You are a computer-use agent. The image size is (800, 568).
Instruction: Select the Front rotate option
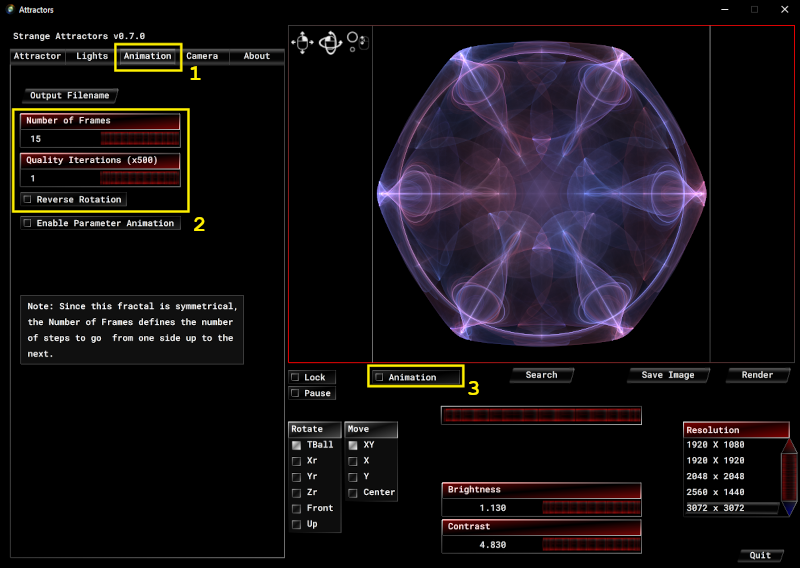312,508
